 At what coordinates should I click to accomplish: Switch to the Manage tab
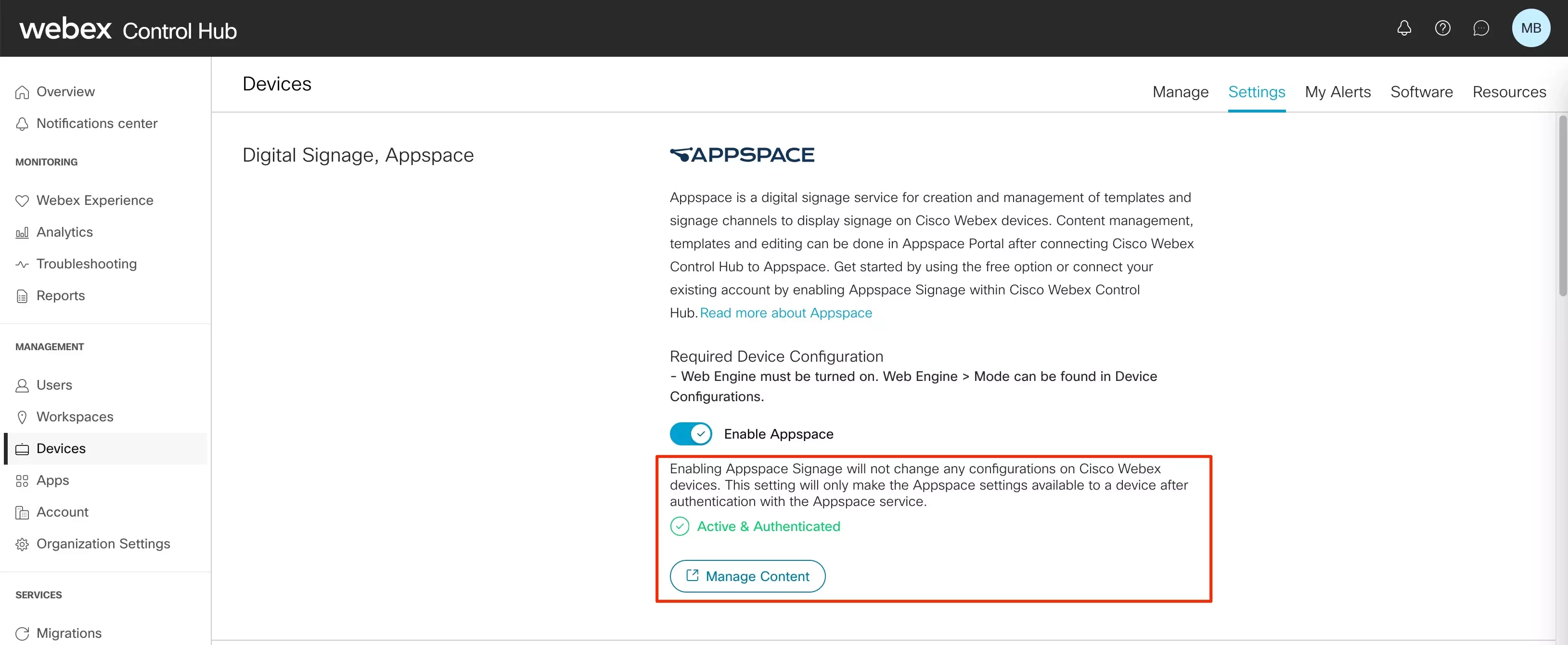[x=1180, y=92]
